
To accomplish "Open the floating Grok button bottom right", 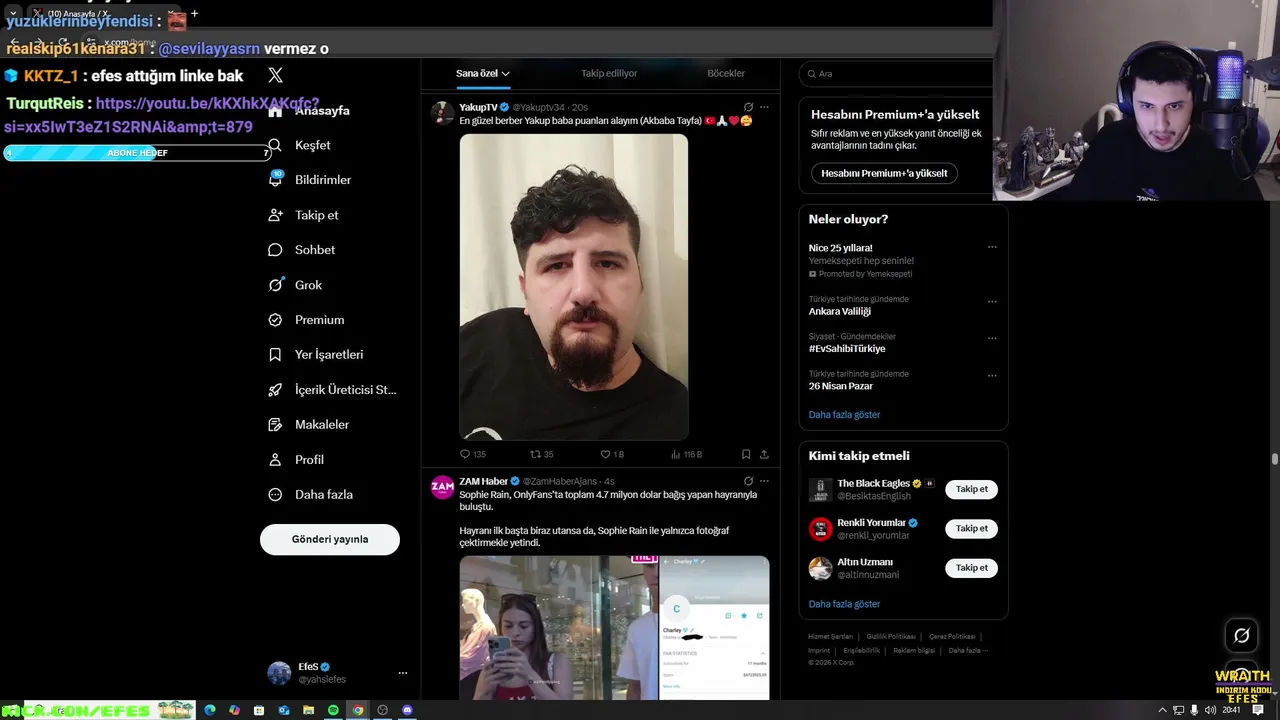I will 1241,635.
